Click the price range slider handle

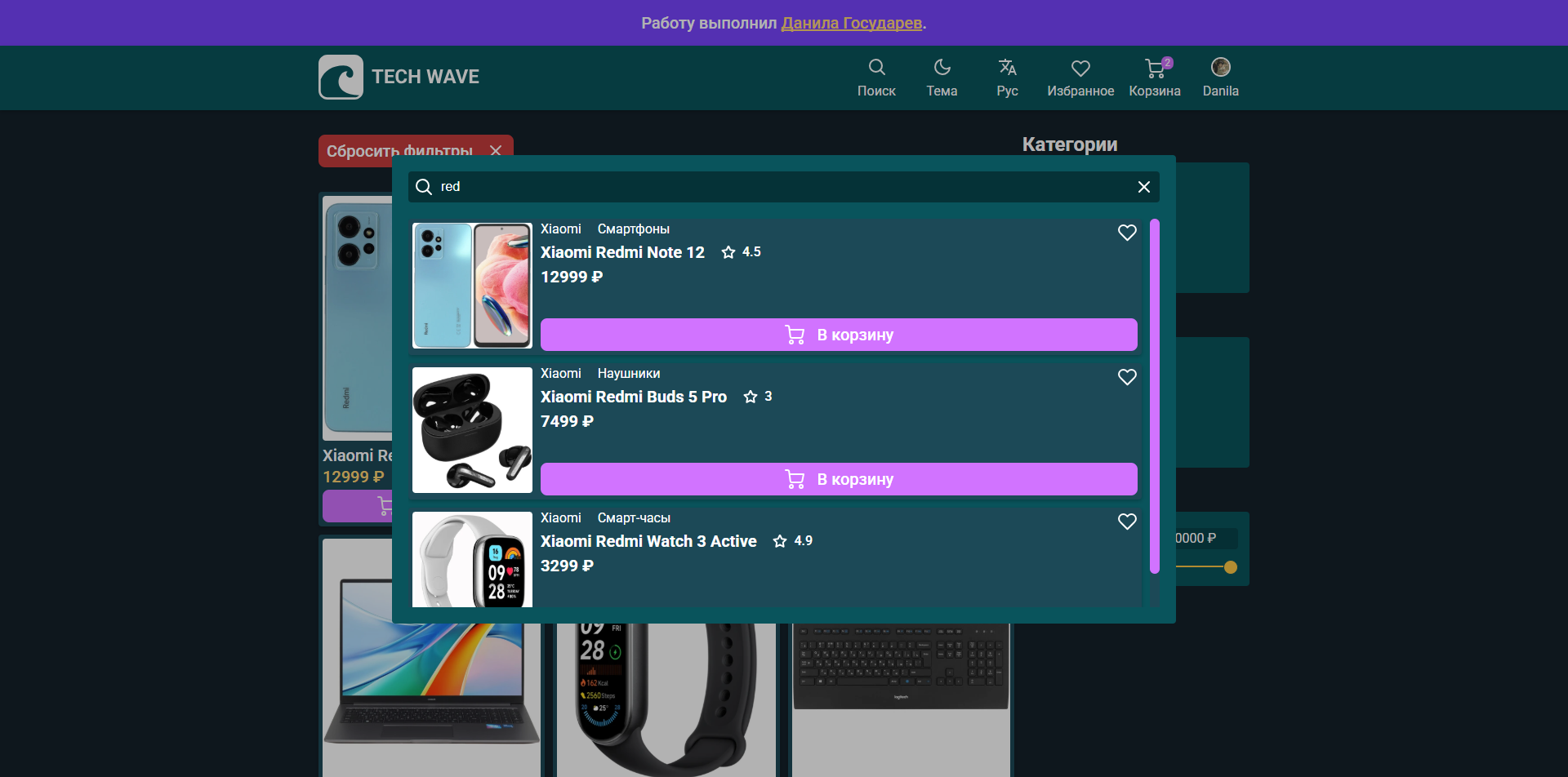click(1231, 567)
